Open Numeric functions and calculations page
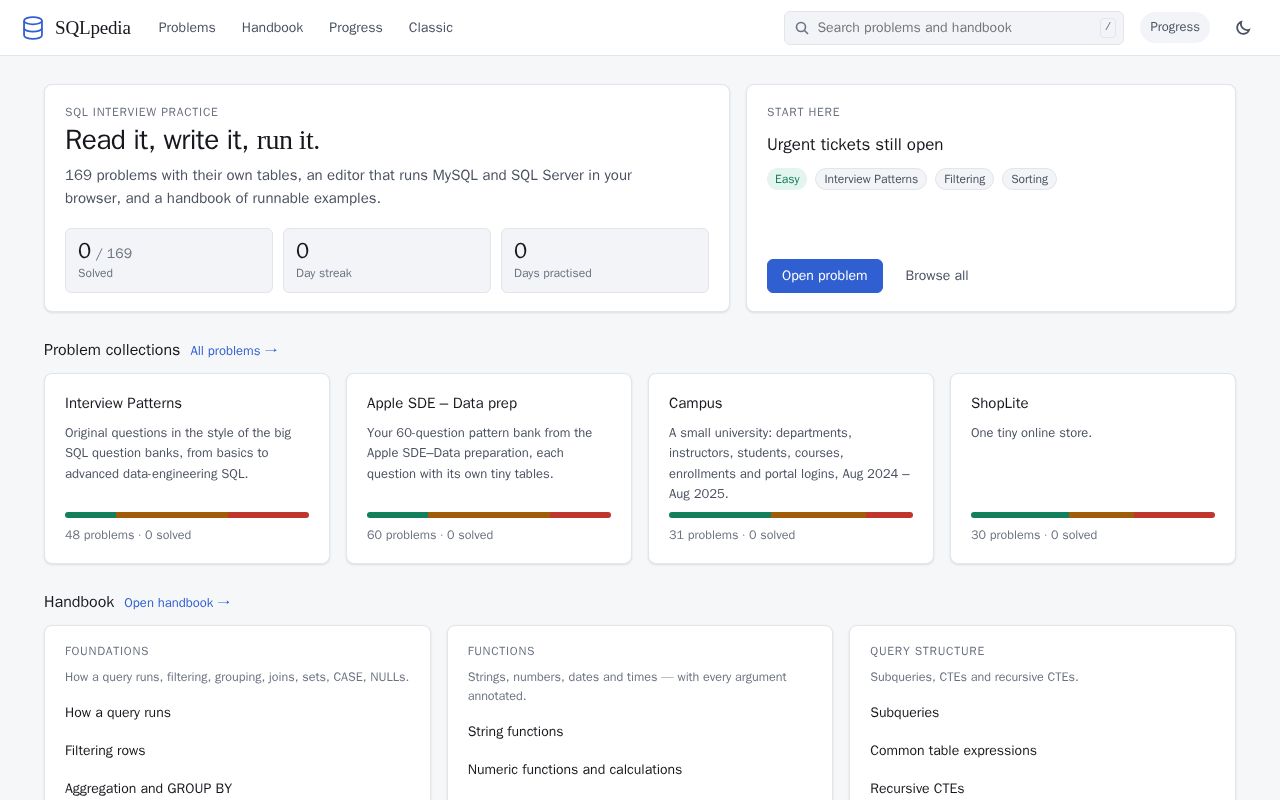Viewport: 1280px width, 800px height. click(x=575, y=770)
